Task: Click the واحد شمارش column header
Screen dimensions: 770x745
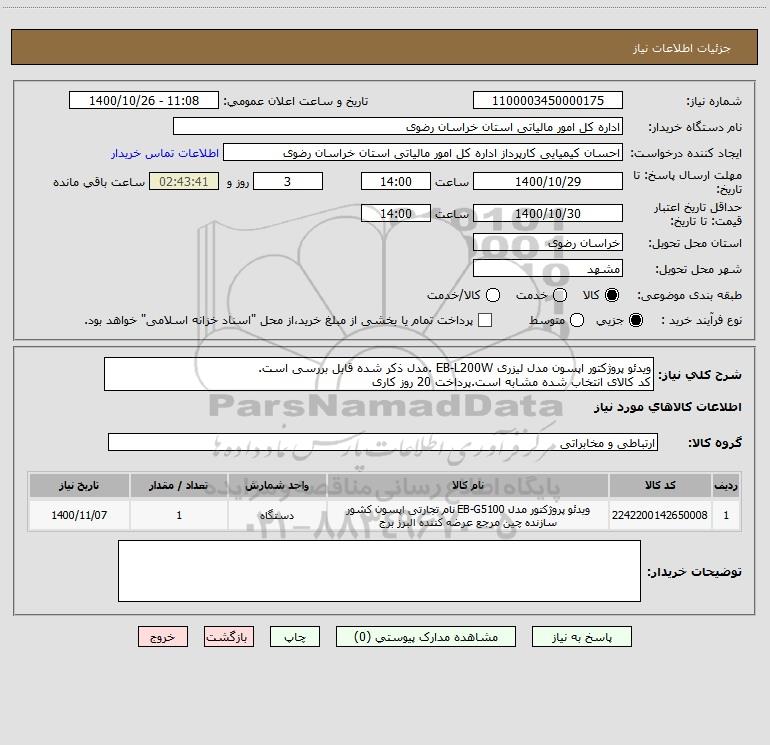Action: point(277,485)
